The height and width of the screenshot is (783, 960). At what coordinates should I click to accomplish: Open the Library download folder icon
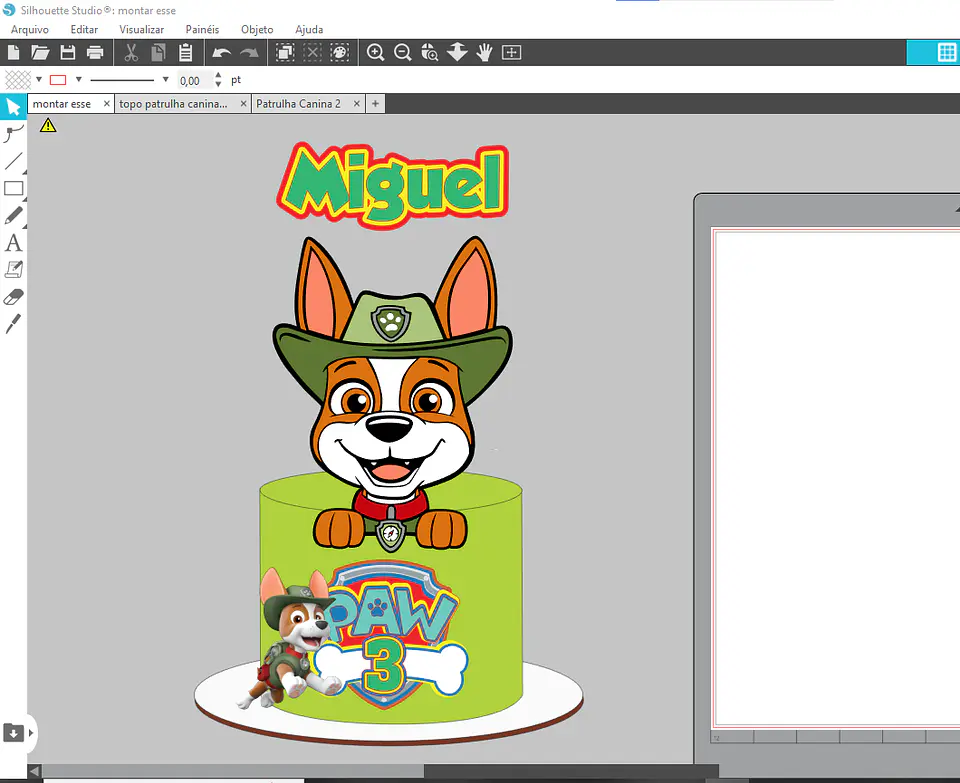point(13,732)
